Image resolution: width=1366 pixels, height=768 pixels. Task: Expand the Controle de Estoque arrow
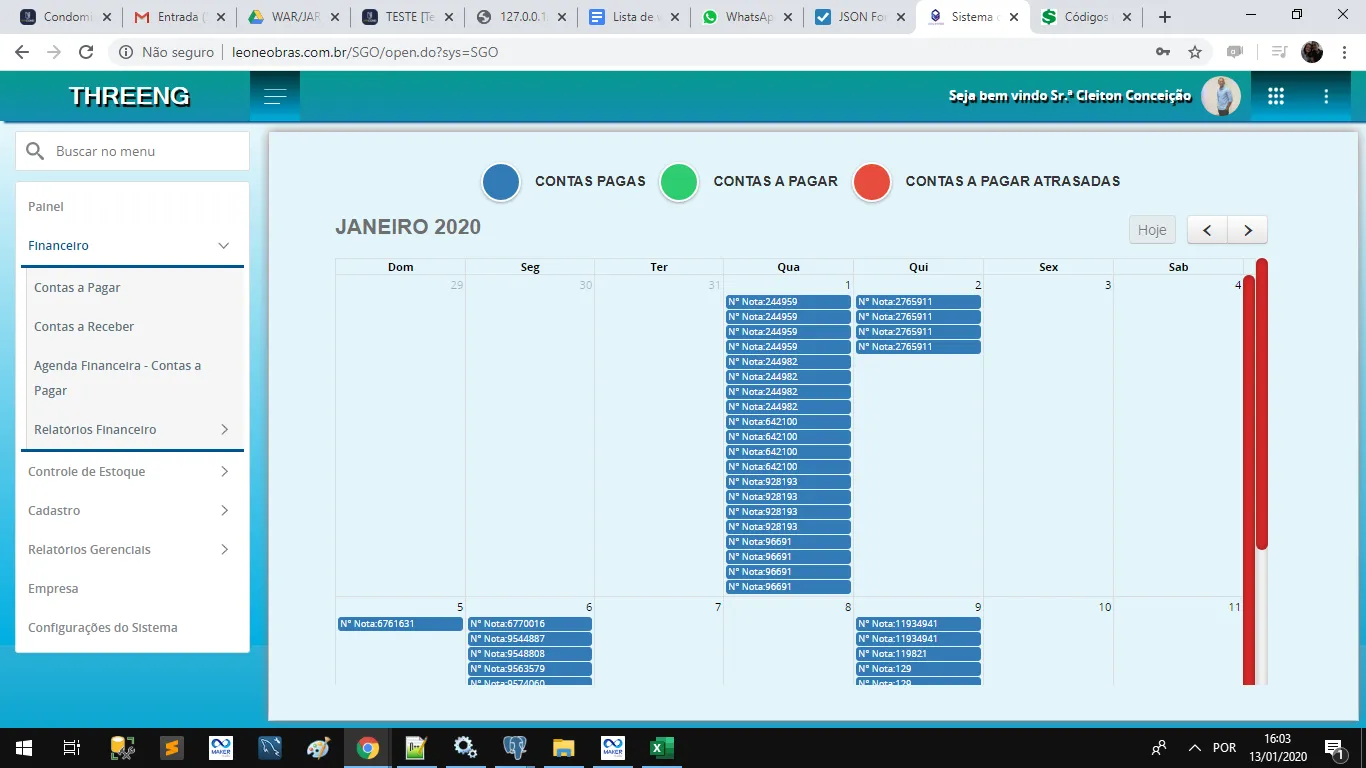[x=224, y=472]
